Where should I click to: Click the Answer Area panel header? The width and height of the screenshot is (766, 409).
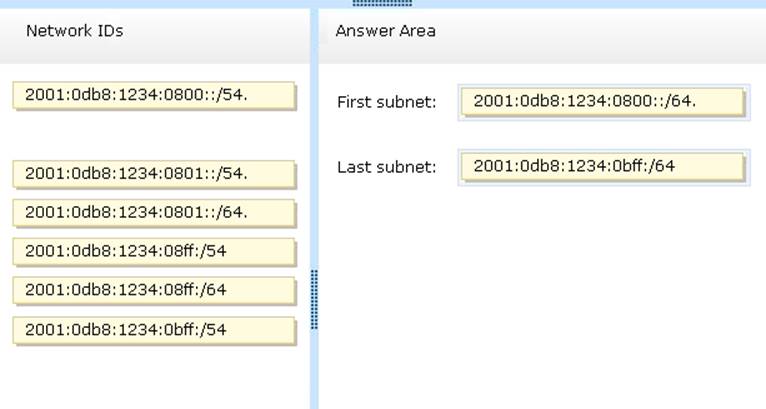point(386,31)
